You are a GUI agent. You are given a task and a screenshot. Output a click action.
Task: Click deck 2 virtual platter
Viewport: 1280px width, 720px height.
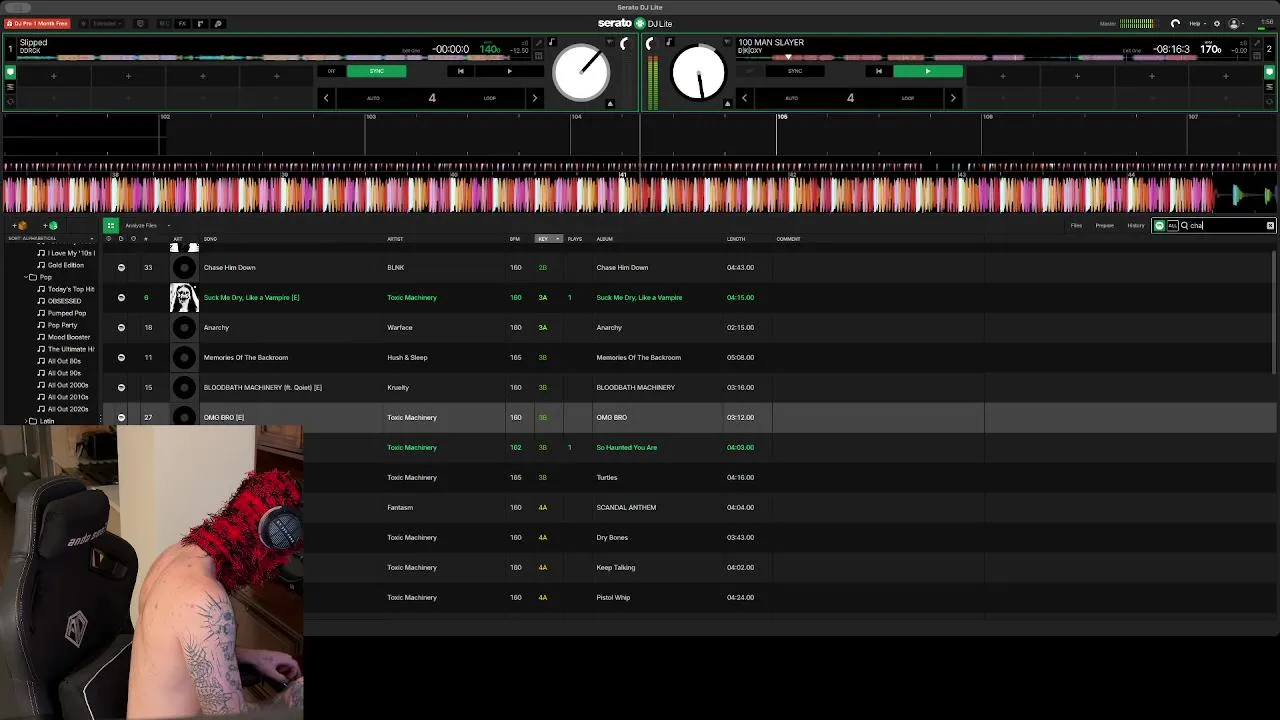click(698, 72)
